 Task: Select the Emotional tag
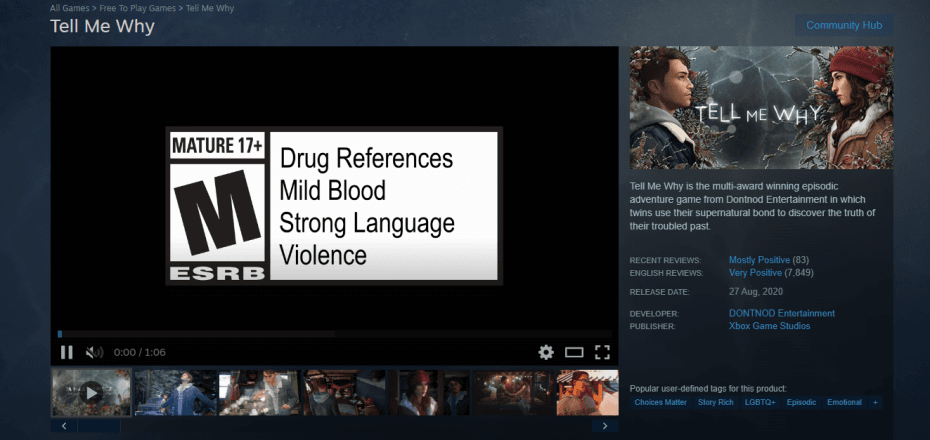click(845, 402)
